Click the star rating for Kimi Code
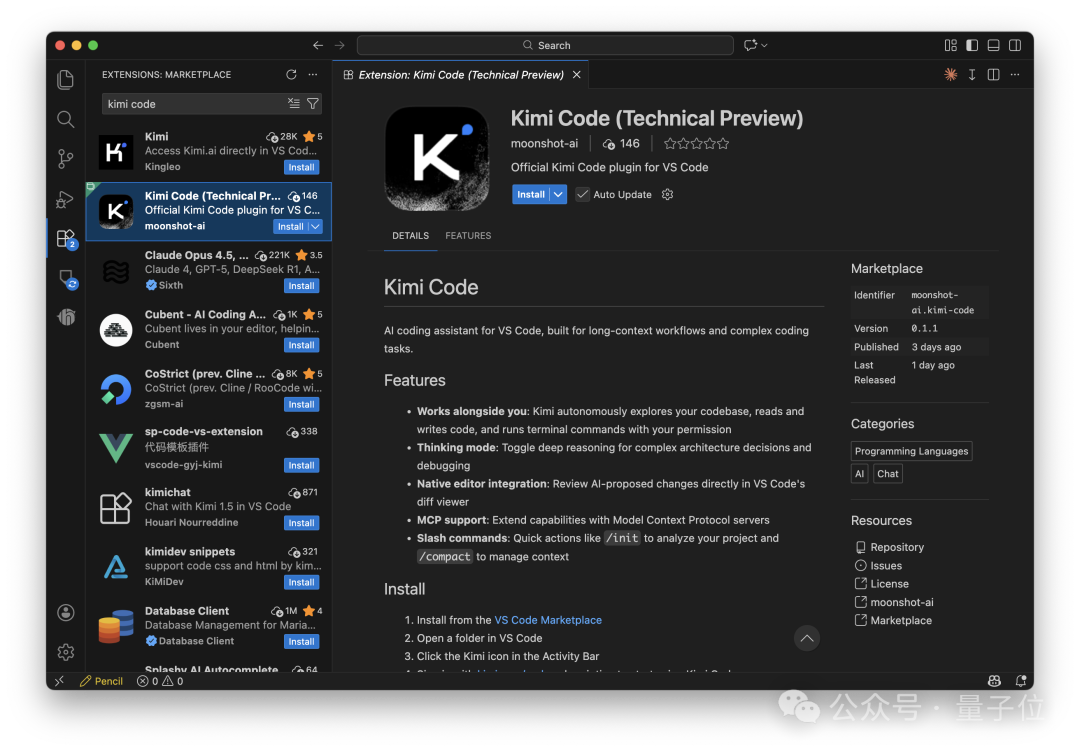This screenshot has height=751, width=1080. [x=696, y=143]
